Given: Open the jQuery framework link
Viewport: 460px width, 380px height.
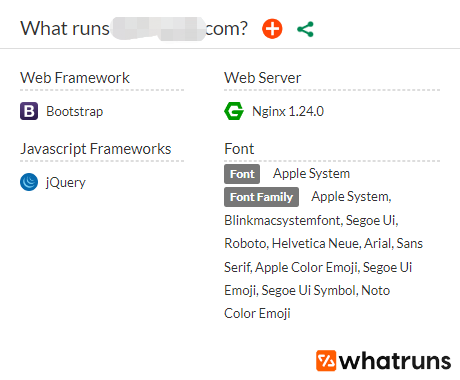Looking at the screenshot, I should click(x=66, y=182).
